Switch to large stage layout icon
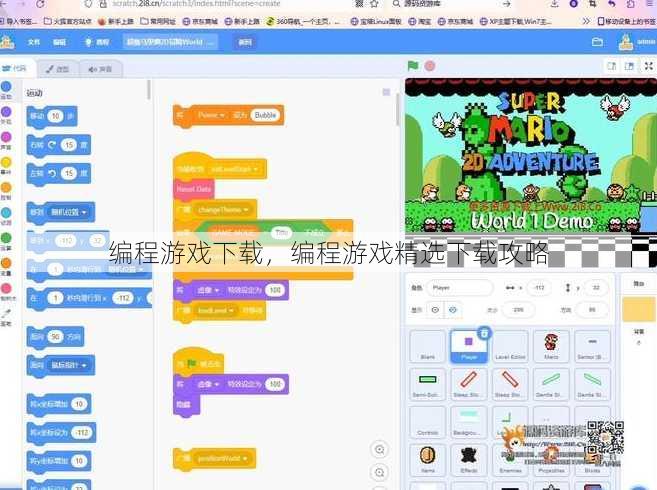This screenshot has height=490, width=657. (629, 66)
